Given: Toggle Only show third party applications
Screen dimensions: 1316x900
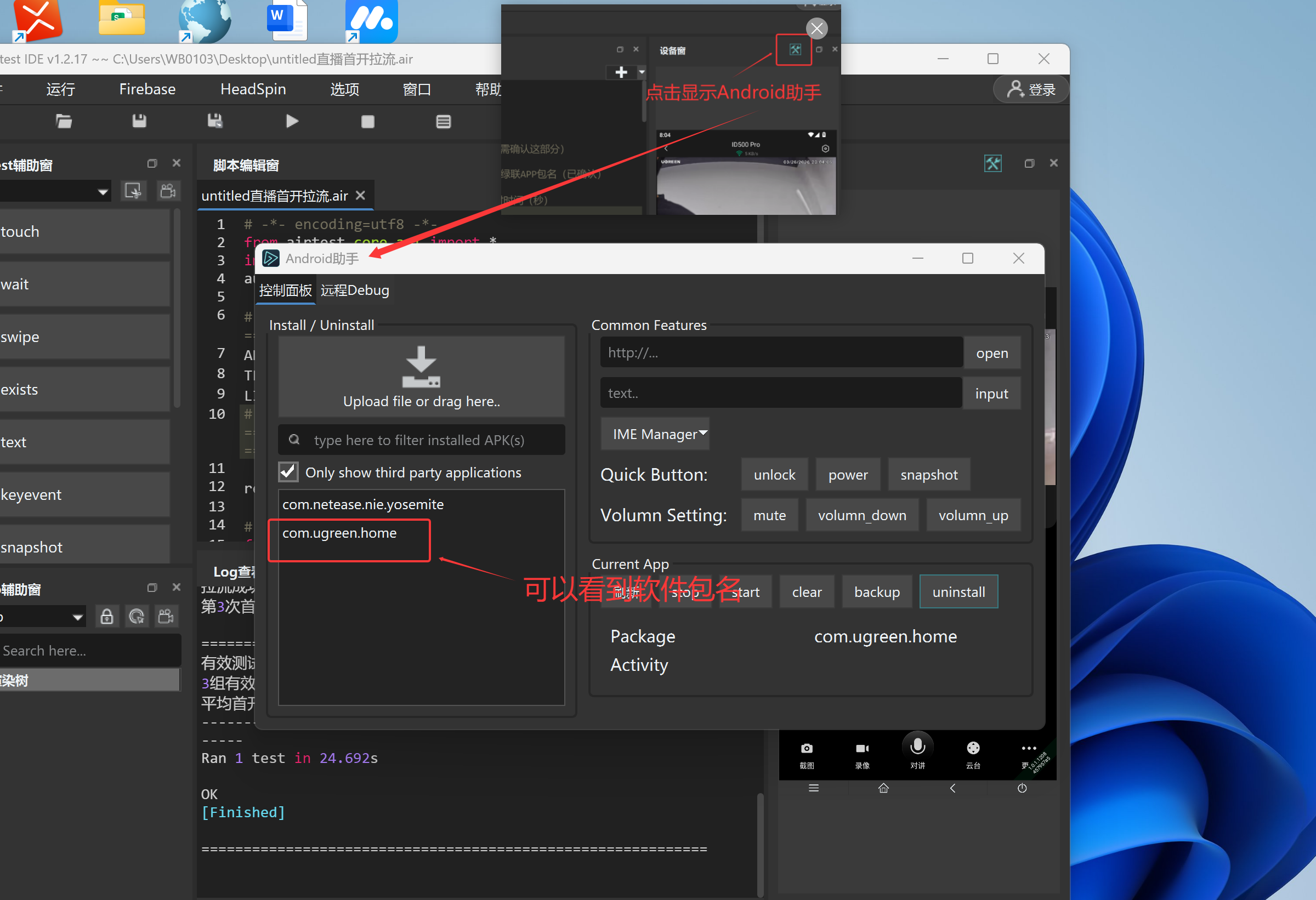Looking at the screenshot, I should [x=288, y=472].
